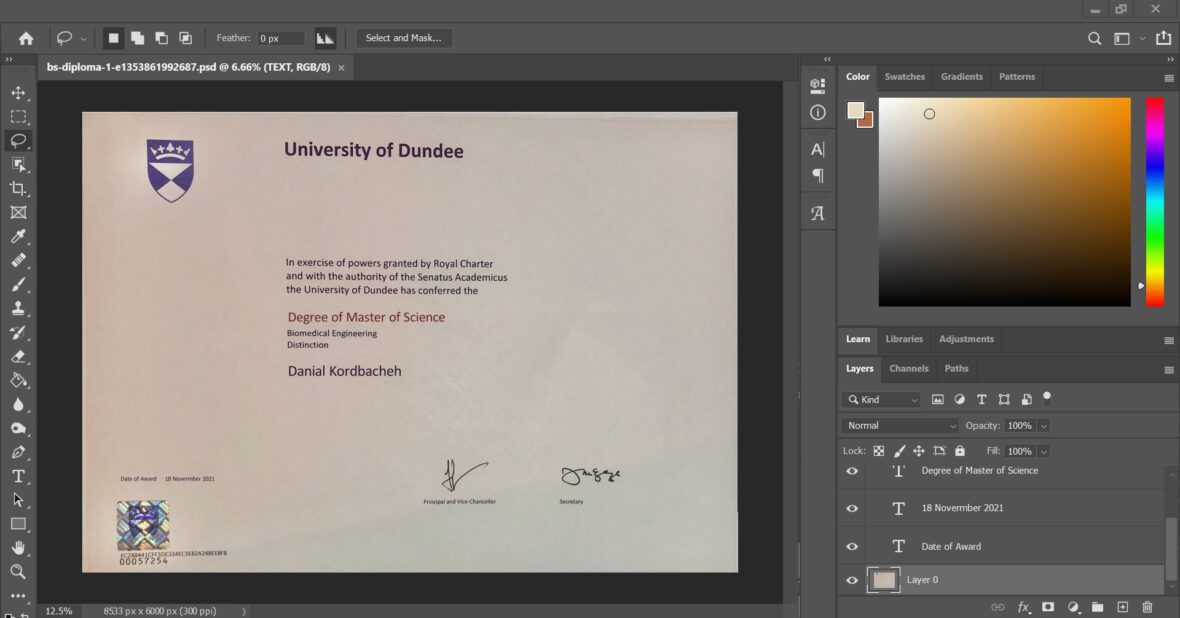
Task: Select the Crop tool
Action: pyautogui.click(x=18, y=189)
